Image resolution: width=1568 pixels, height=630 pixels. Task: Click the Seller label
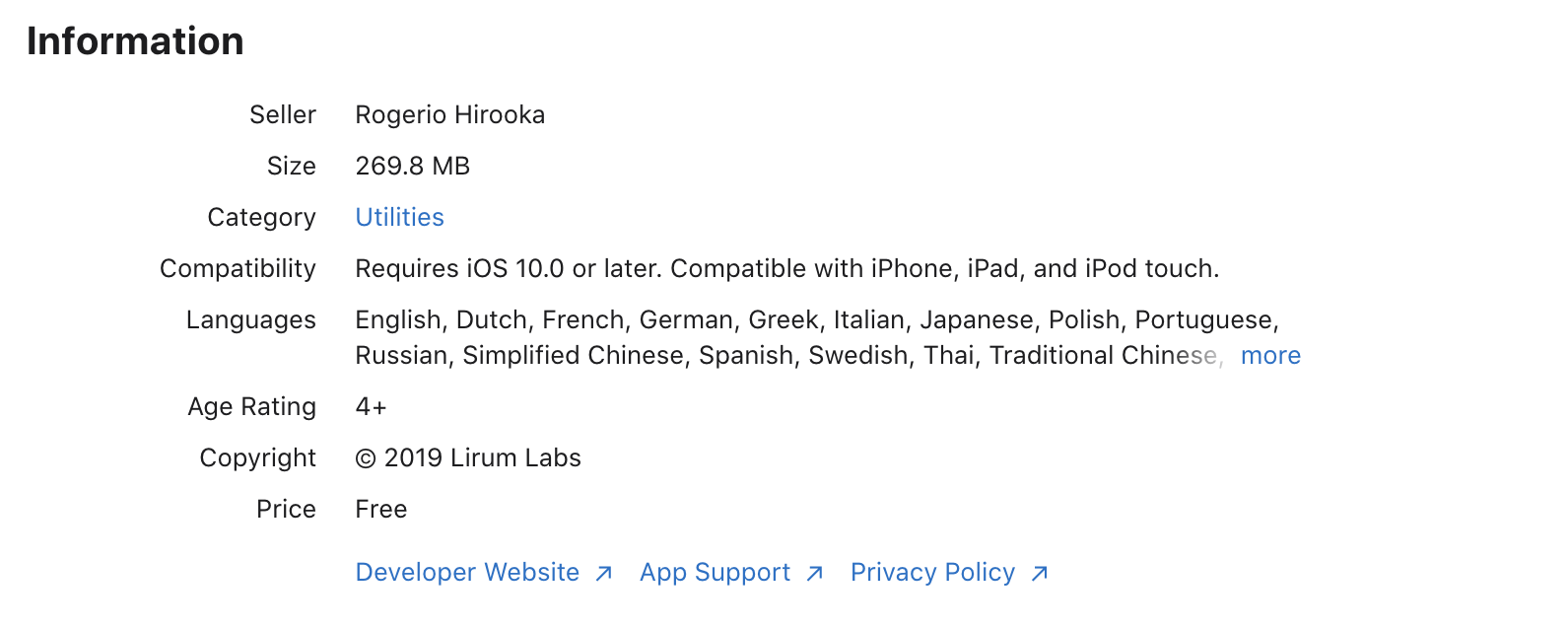coord(283,114)
